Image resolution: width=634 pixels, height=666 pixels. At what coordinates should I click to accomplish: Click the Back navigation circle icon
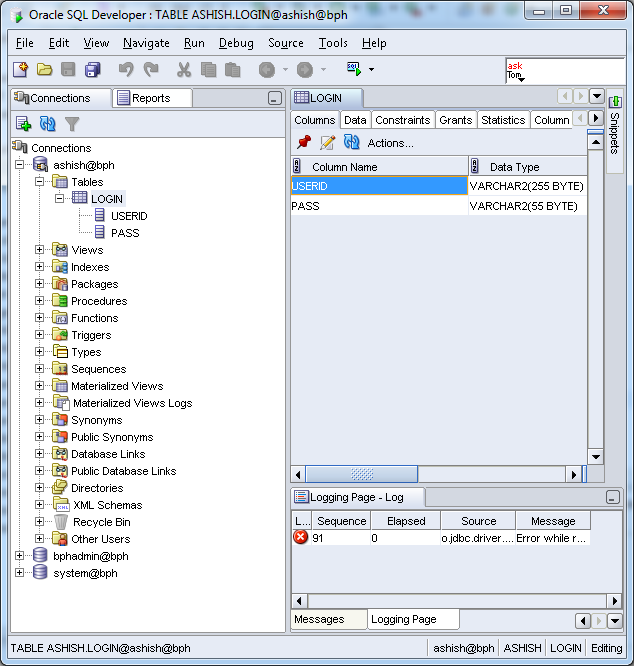pyautogui.click(x=267, y=70)
